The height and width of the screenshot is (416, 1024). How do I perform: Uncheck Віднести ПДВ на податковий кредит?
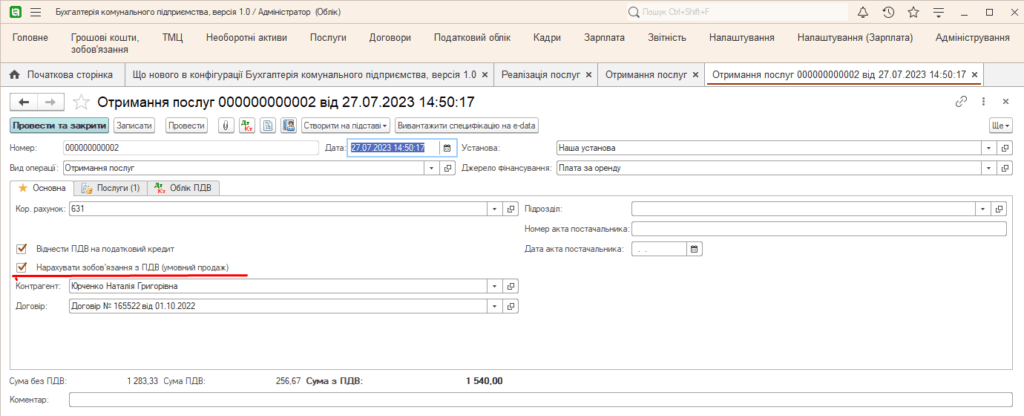click(x=22, y=248)
